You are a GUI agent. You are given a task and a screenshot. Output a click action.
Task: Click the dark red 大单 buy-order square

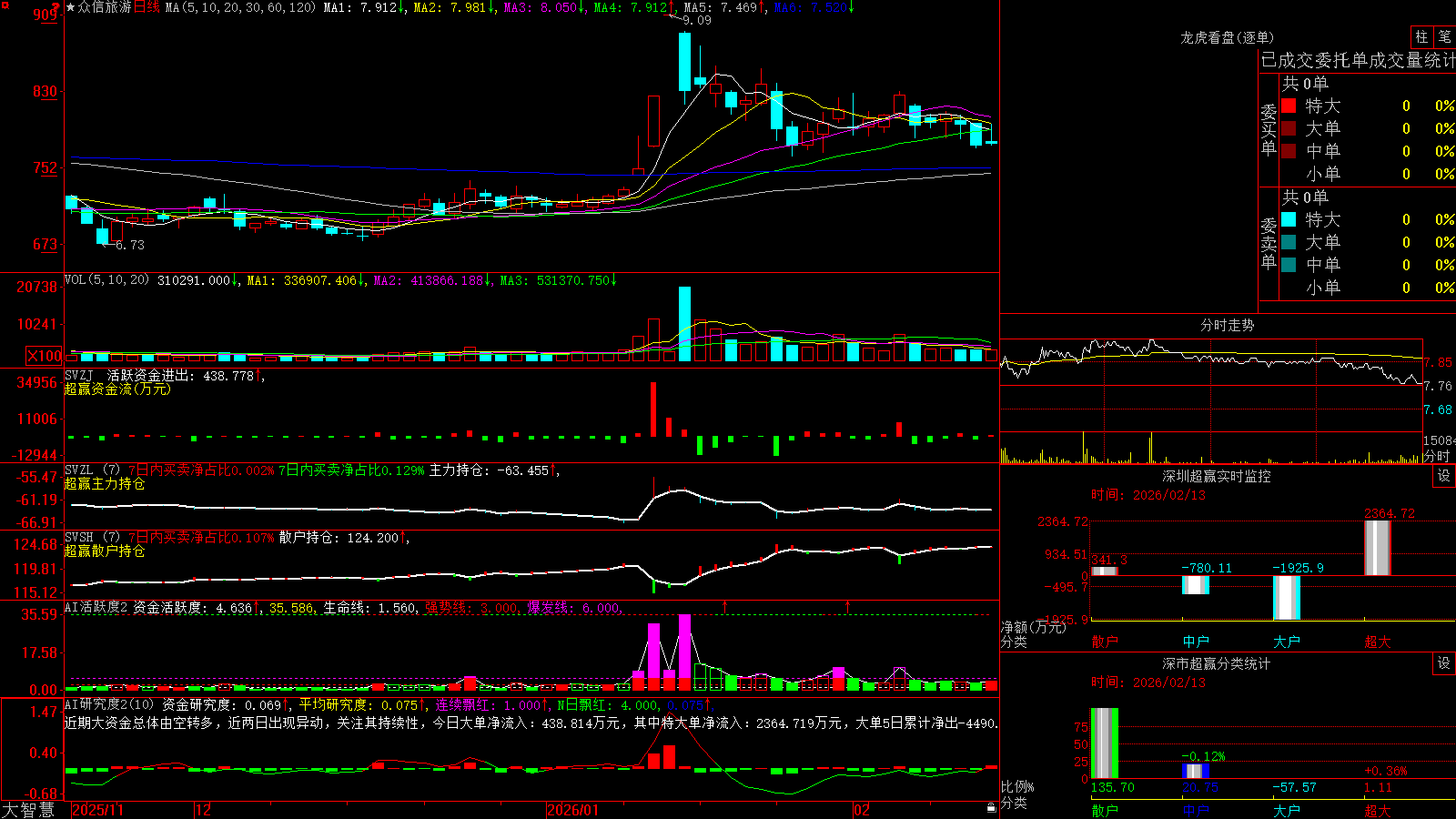tap(1289, 128)
